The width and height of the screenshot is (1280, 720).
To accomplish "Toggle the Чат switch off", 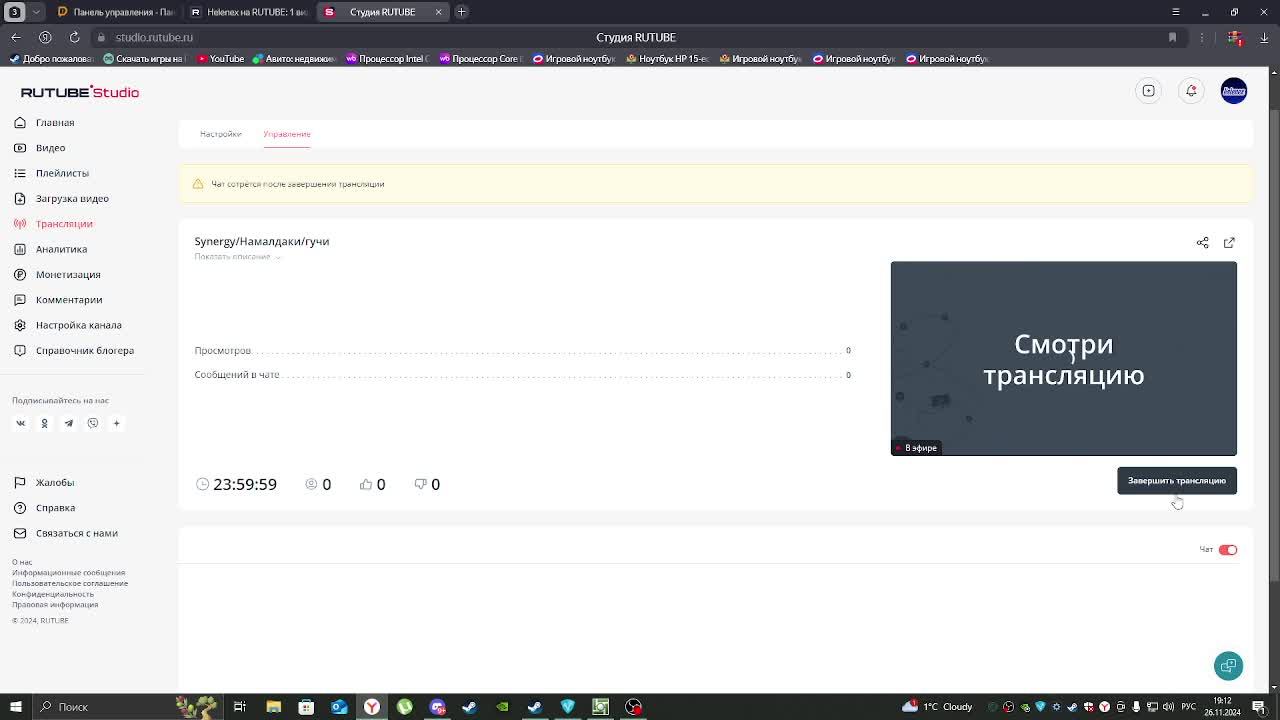I will [x=1228, y=550].
